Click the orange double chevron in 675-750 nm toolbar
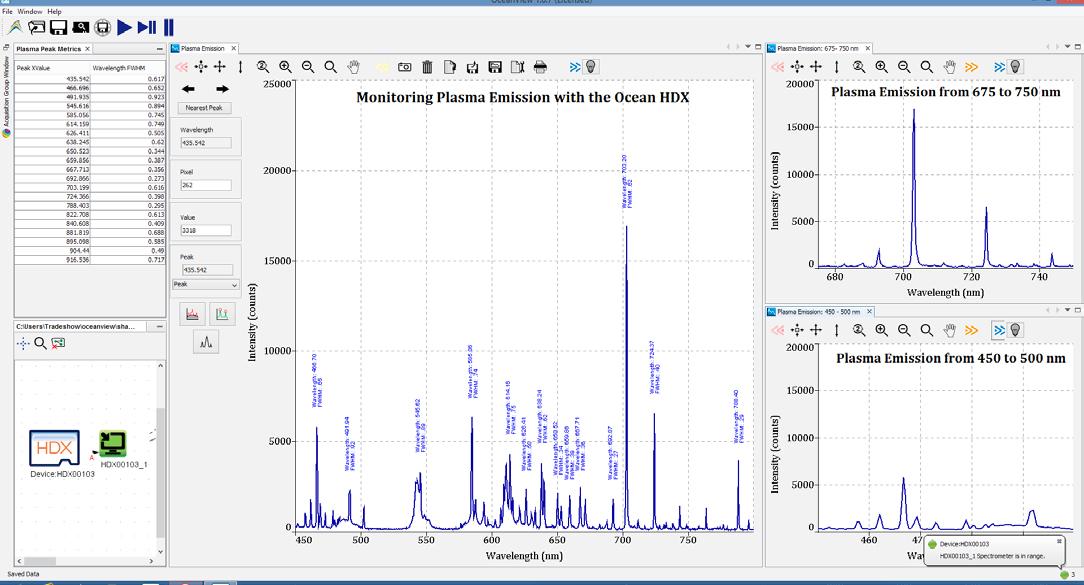 click(x=972, y=67)
